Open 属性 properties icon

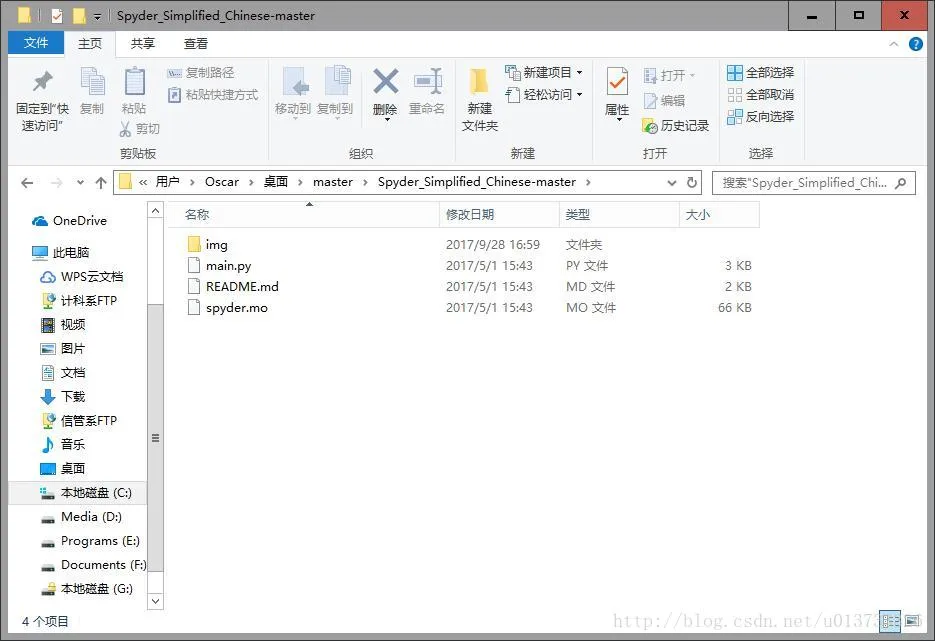617,82
